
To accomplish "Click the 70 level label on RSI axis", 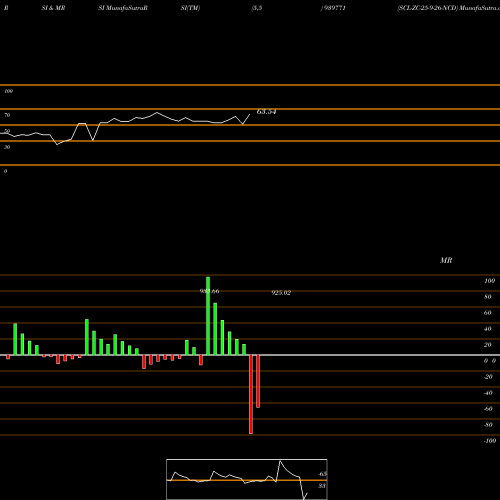I will click(7, 115).
